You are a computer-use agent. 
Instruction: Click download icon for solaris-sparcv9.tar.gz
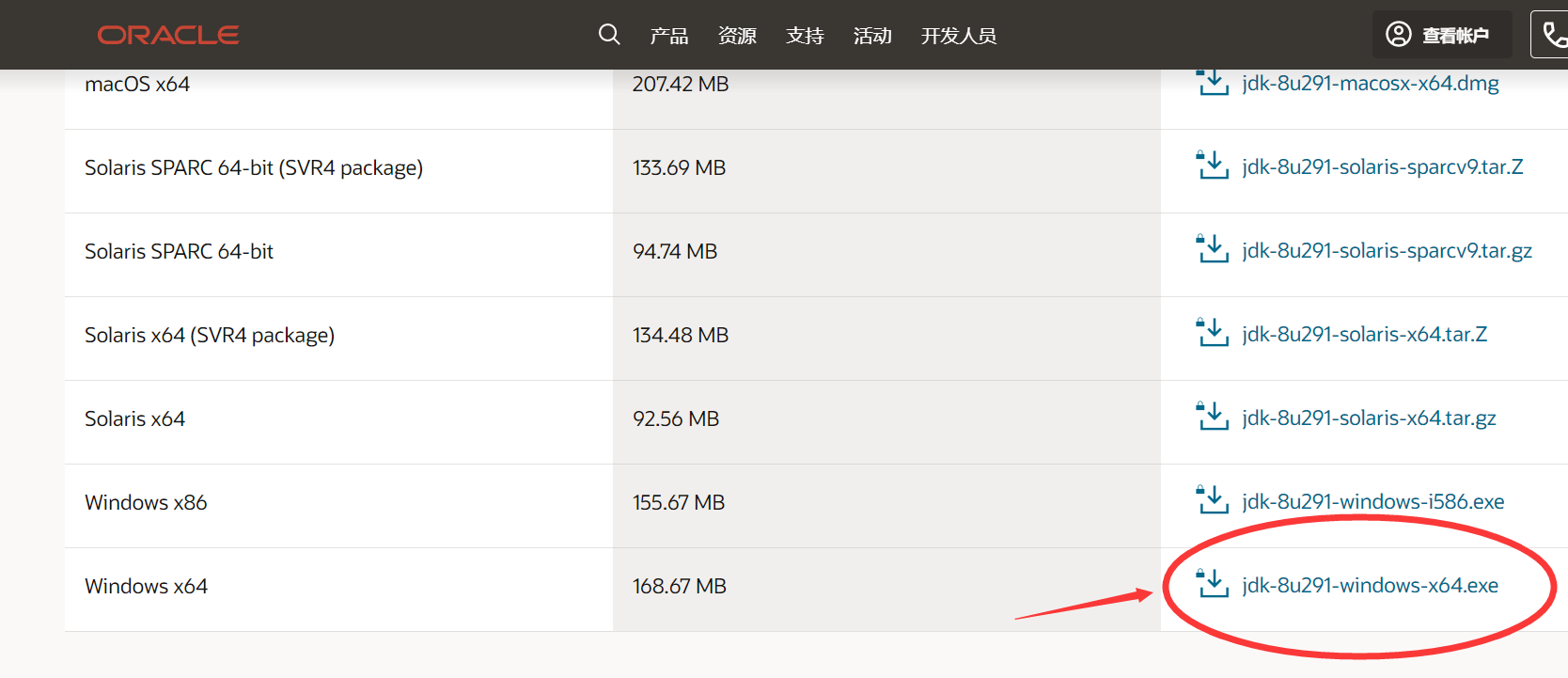point(1213,249)
